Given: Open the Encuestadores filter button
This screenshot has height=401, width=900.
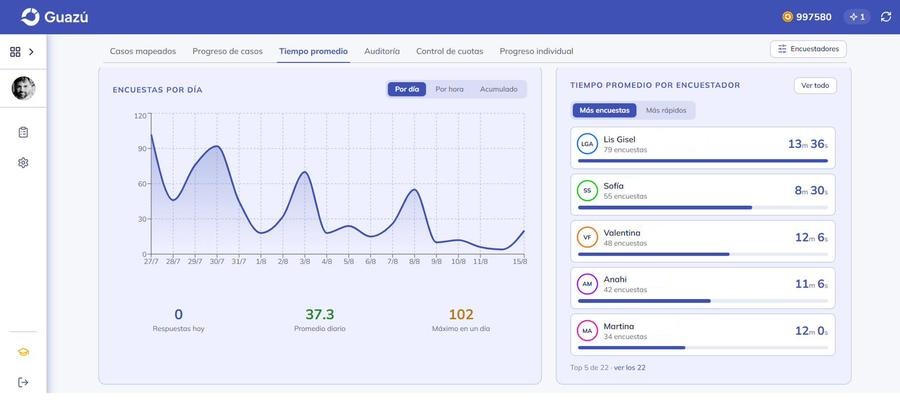Looking at the screenshot, I should 808,49.
